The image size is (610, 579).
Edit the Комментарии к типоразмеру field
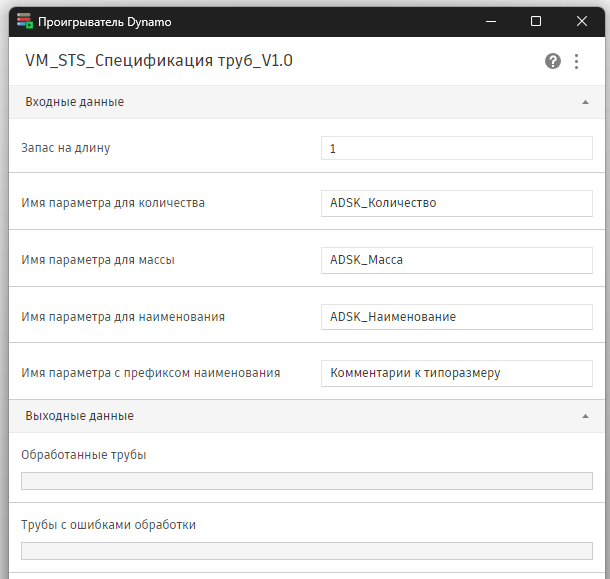coord(457,373)
